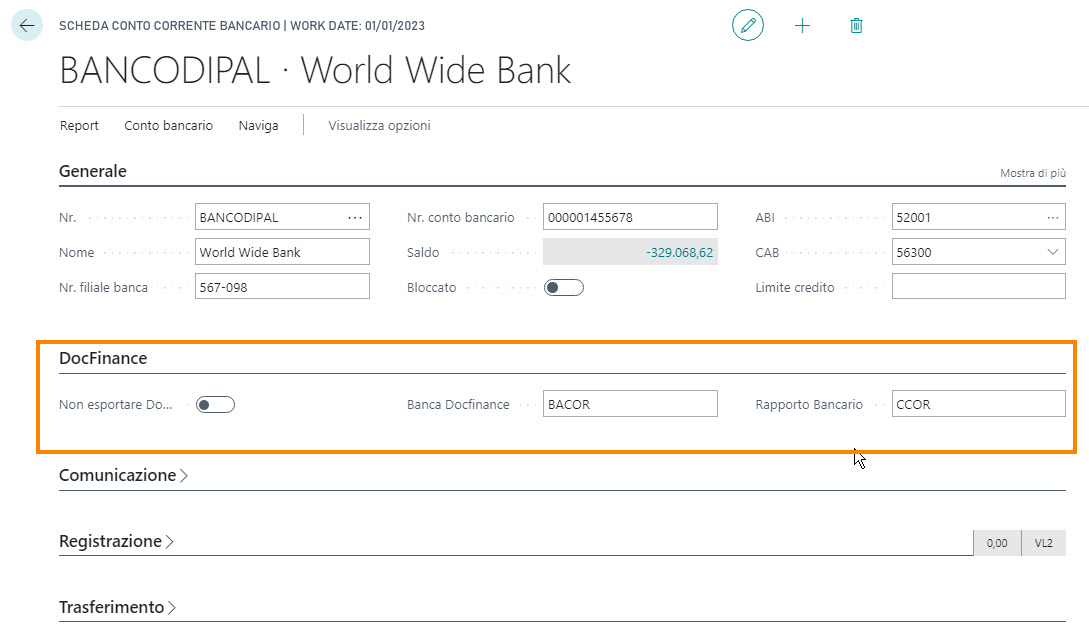Click the plus icon to create new
Viewport: 1089px width, 638px height.
click(x=802, y=25)
